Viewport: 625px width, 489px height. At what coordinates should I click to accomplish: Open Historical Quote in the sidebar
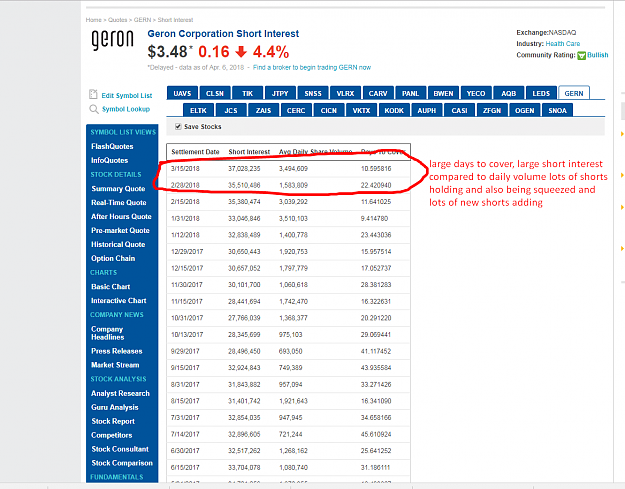pyautogui.click(x=118, y=244)
